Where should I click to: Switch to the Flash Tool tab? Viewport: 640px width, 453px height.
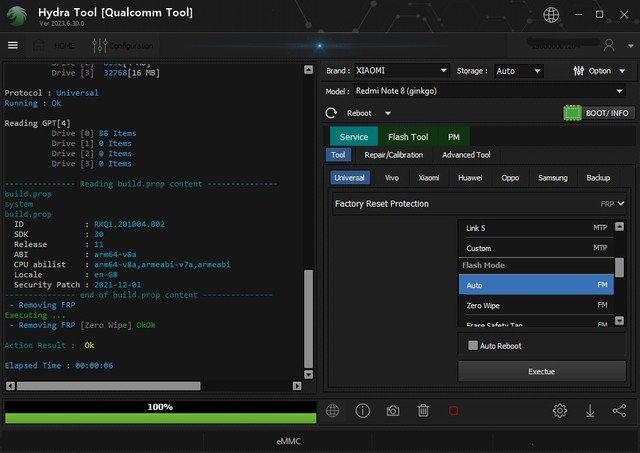[408, 137]
